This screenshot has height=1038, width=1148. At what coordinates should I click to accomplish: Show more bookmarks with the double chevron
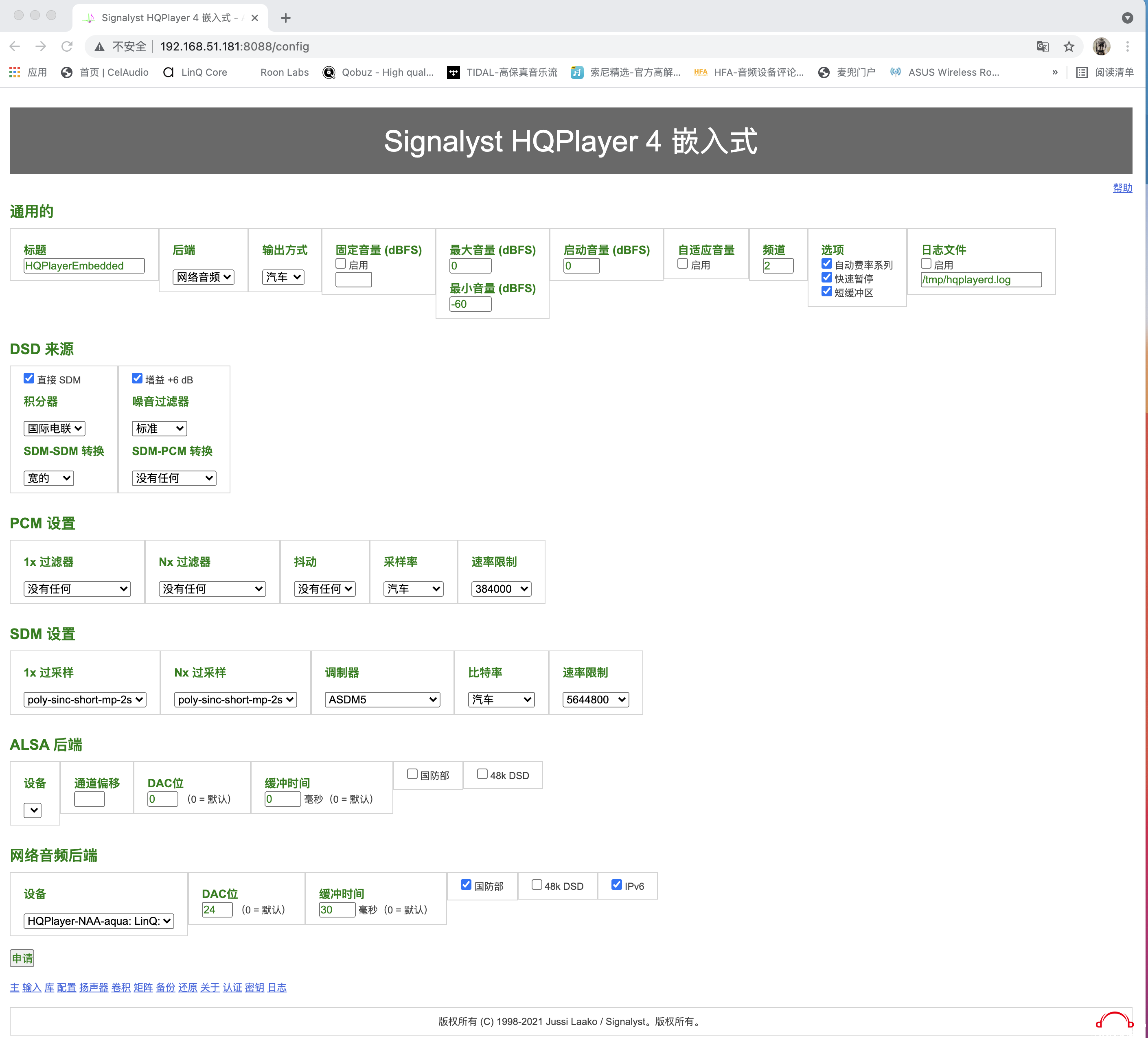[x=1055, y=72]
